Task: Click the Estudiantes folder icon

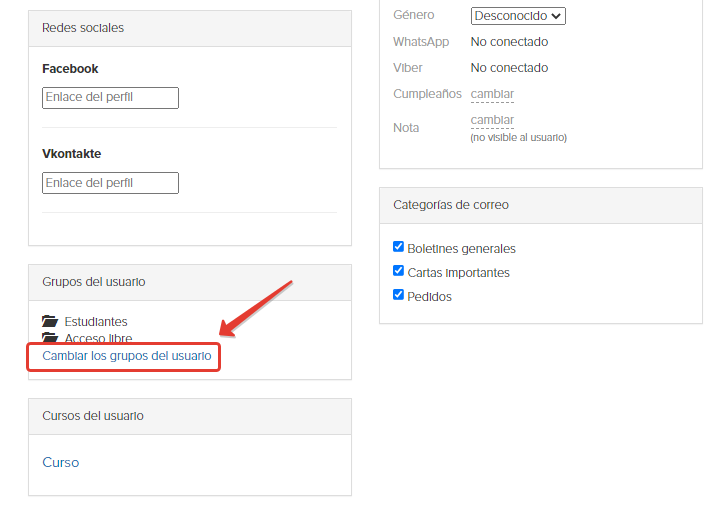Action: (50, 321)
